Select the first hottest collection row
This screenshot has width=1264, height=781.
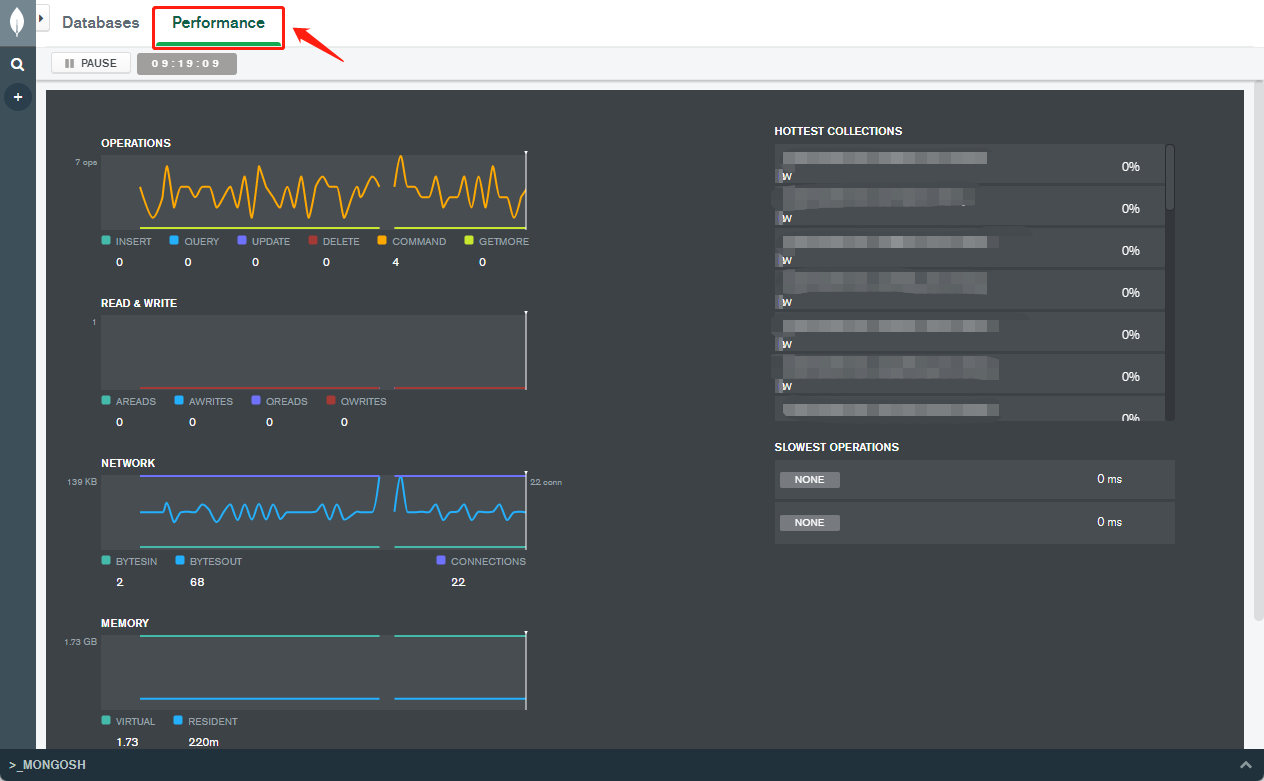(969, 165)
